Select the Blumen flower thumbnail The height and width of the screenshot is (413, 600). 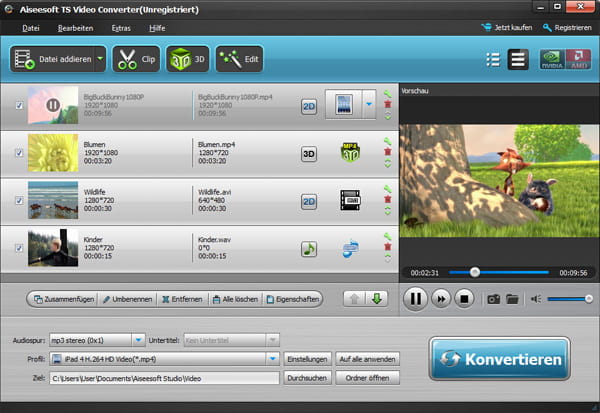pos(53,152)
